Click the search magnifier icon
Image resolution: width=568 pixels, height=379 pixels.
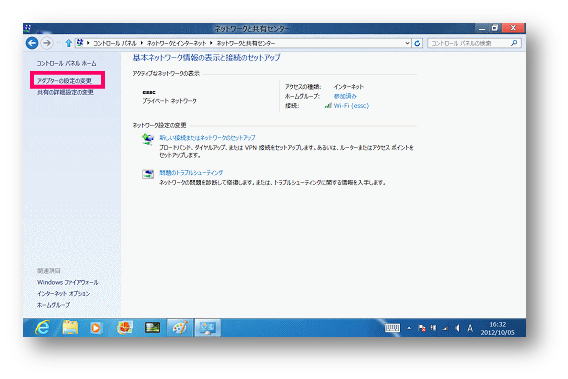[514, 43]
